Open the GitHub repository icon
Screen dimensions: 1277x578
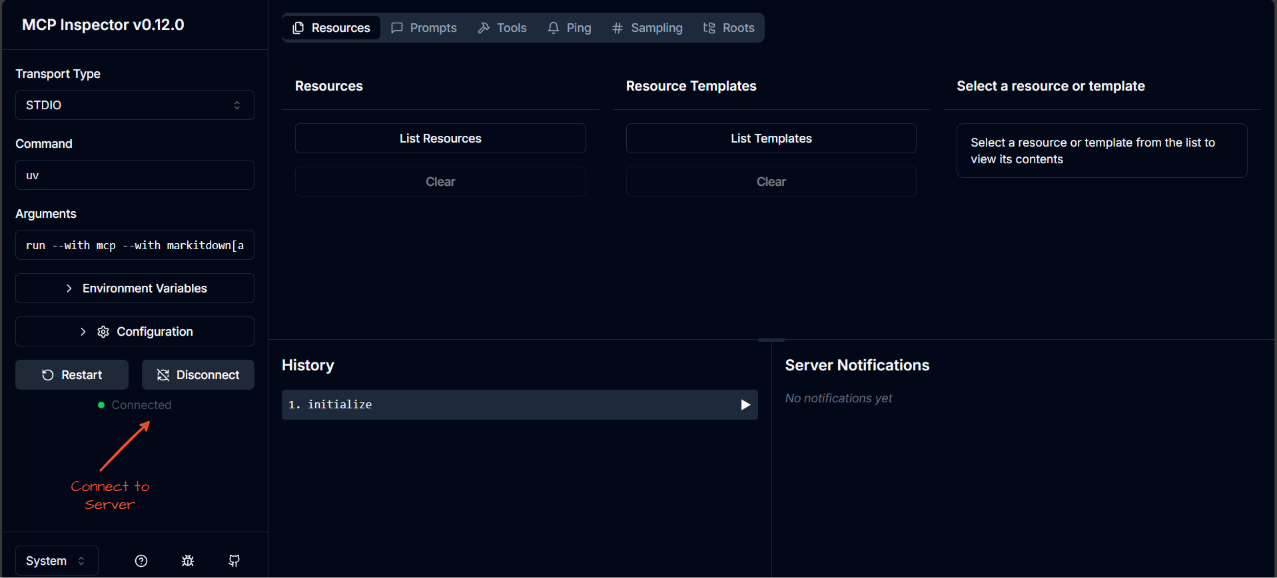point(233,560)
